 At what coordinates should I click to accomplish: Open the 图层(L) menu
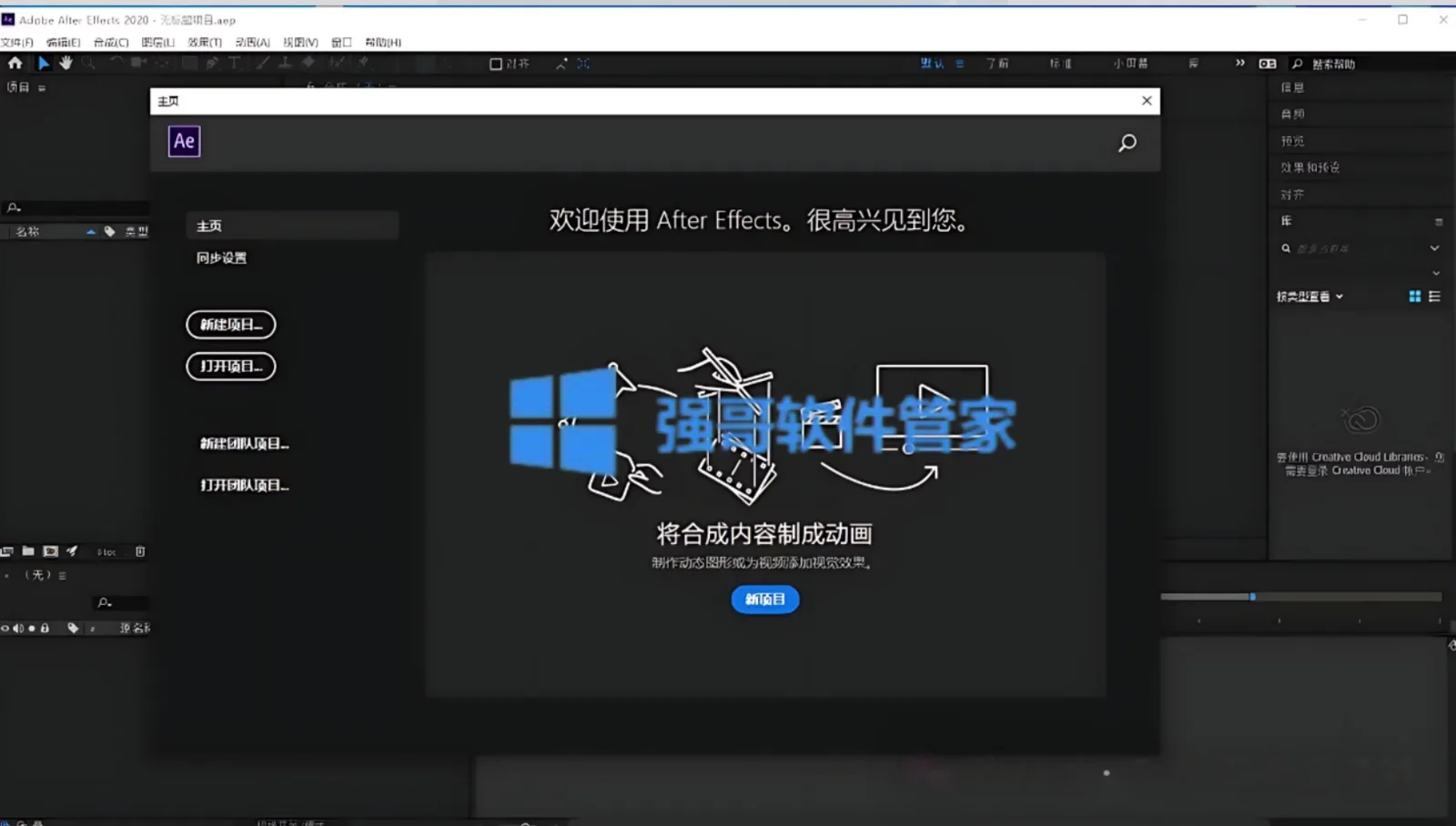pos(158,42)
